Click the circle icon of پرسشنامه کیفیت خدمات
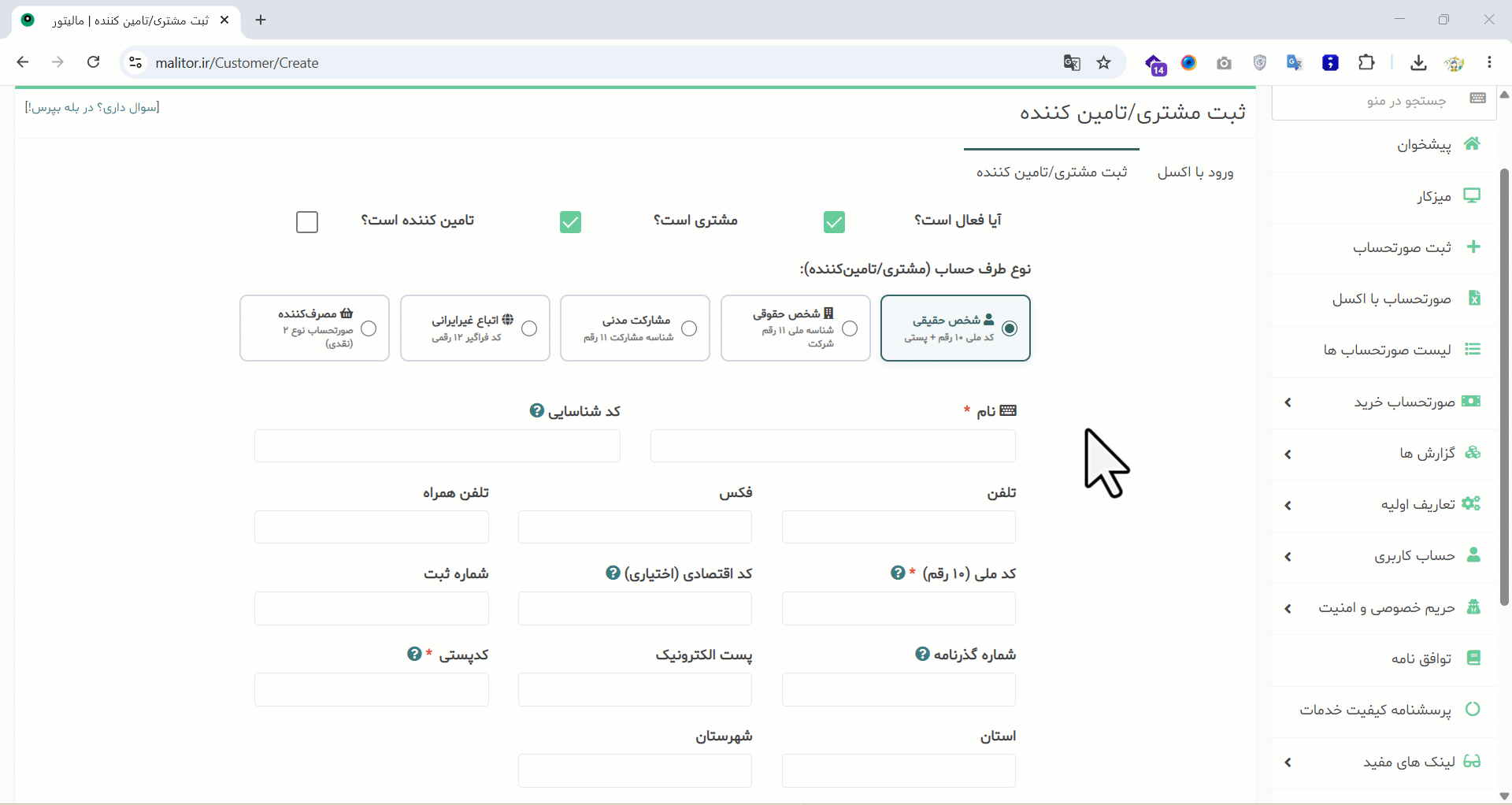This screenshot has height=805, width=1512. (1473, 709)
